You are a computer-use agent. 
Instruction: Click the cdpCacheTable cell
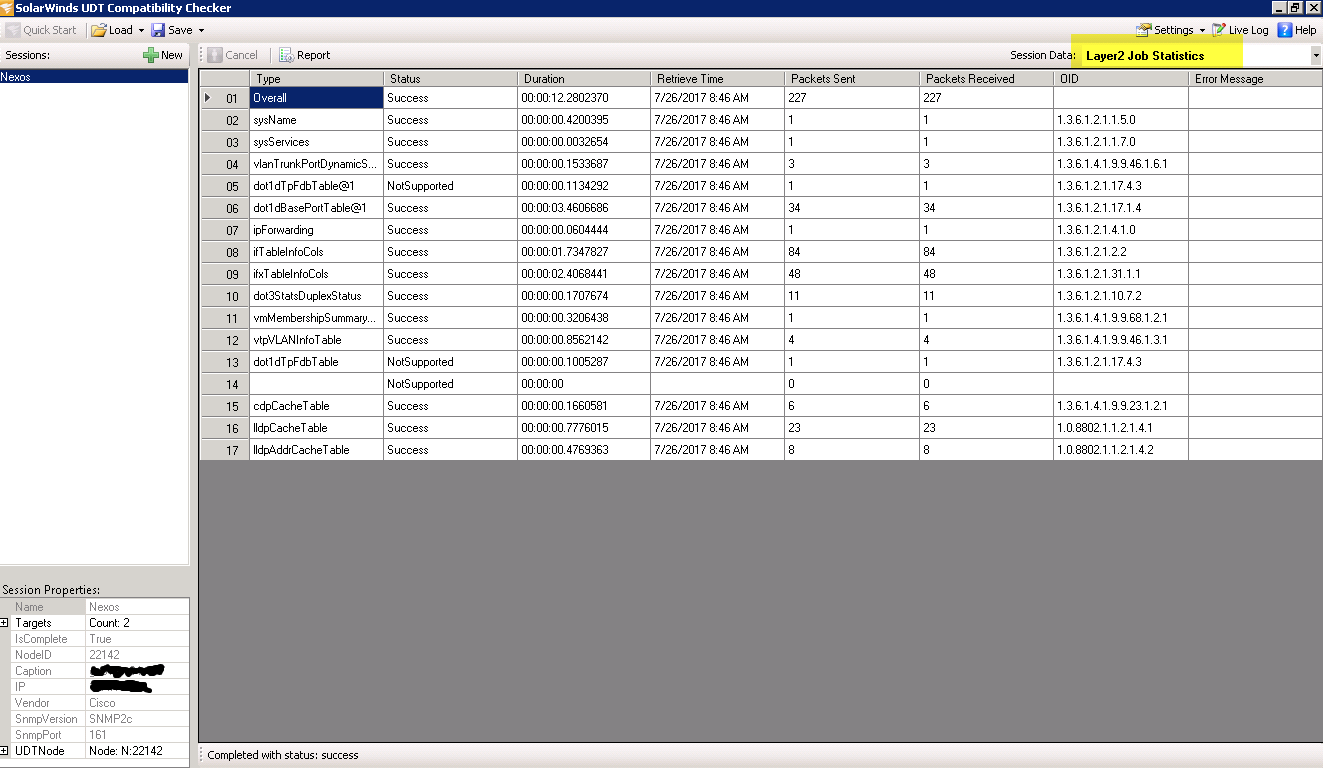[316, 406]
